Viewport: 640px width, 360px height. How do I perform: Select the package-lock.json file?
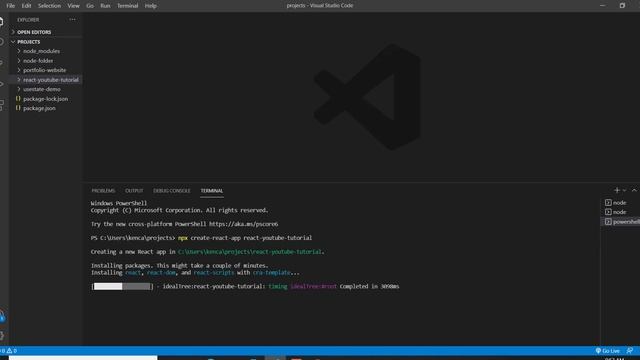46,99
